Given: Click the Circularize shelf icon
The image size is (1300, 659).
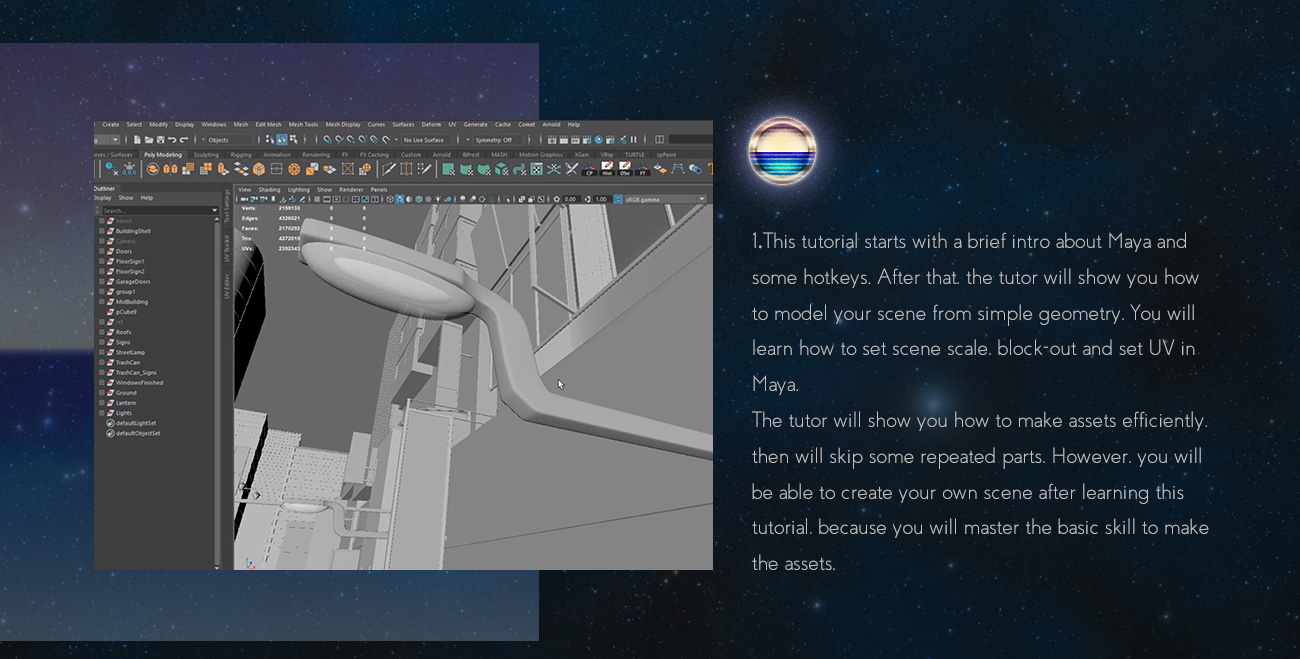Looking at the screenshot, I should click(x=294, y=169).
